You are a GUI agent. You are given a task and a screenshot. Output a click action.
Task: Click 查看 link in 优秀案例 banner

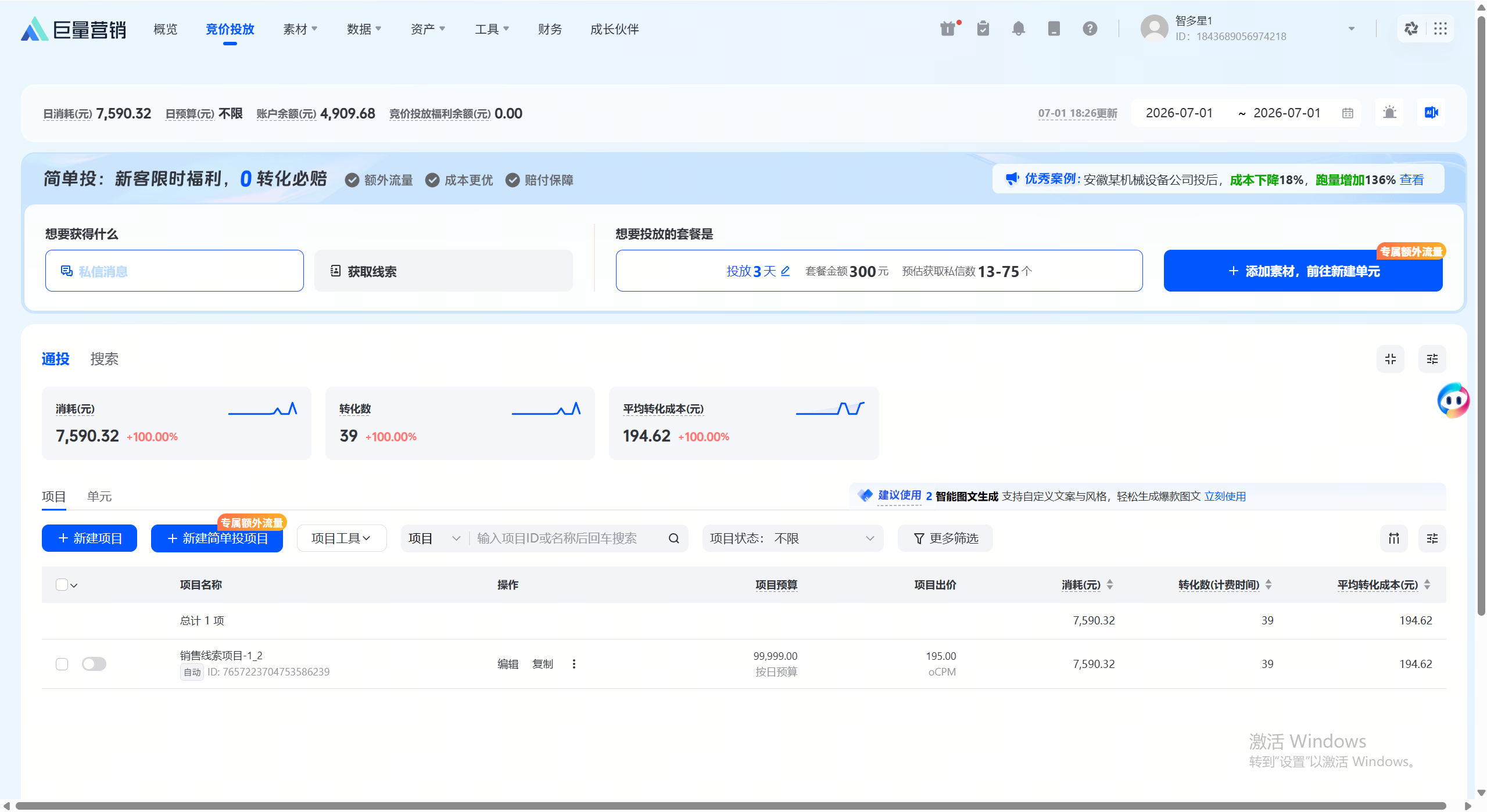(1411, 179)
